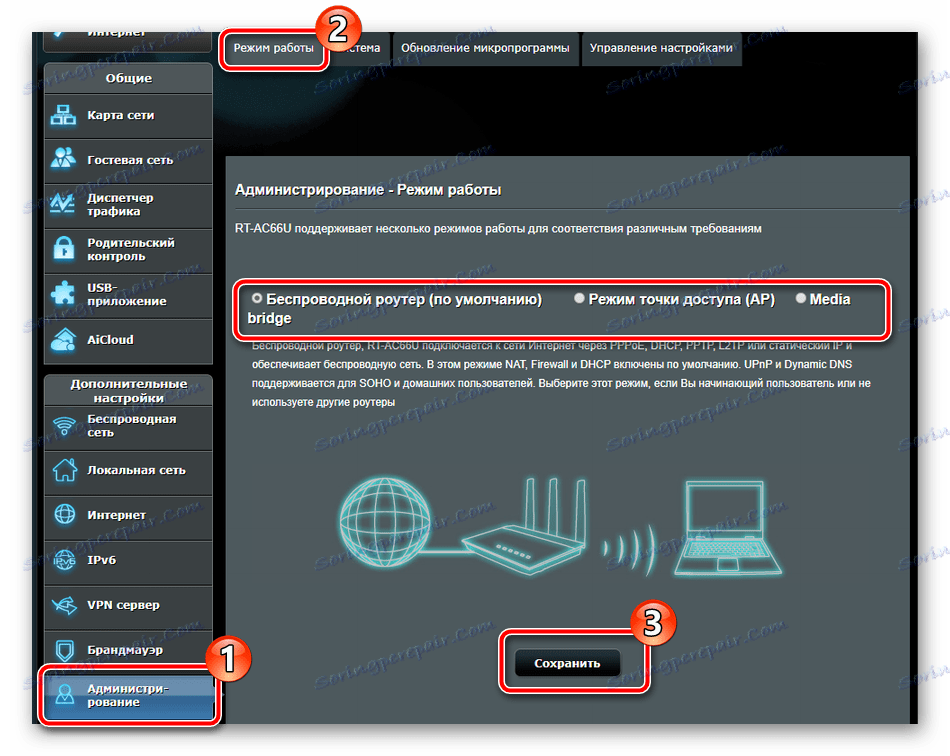The width and height of the screenshot is (950, 756).
Task: Open the VPN server arrows icon
Action: [x=64, y=605]
